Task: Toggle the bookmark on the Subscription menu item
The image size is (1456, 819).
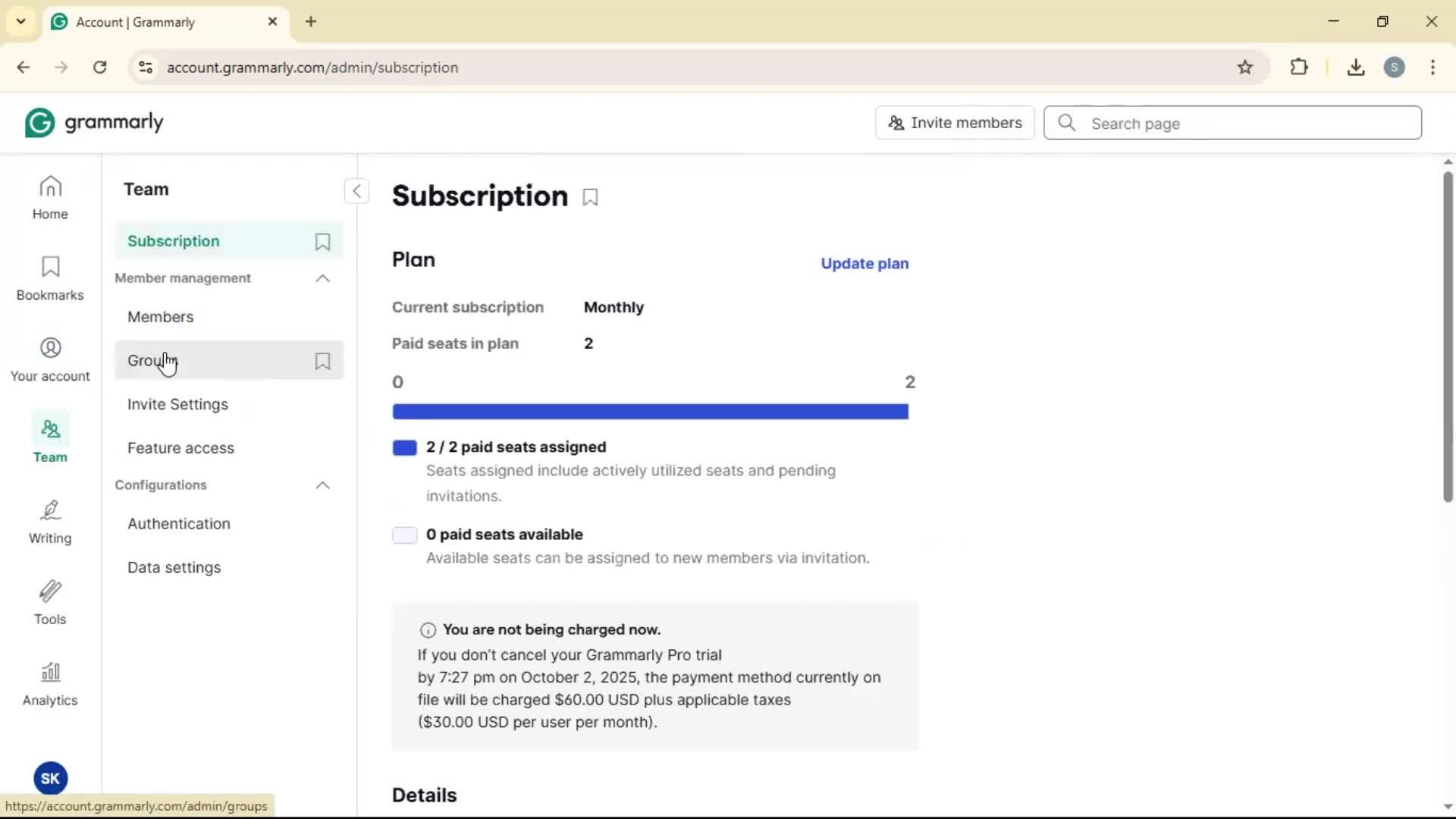Action: (322, 242)
